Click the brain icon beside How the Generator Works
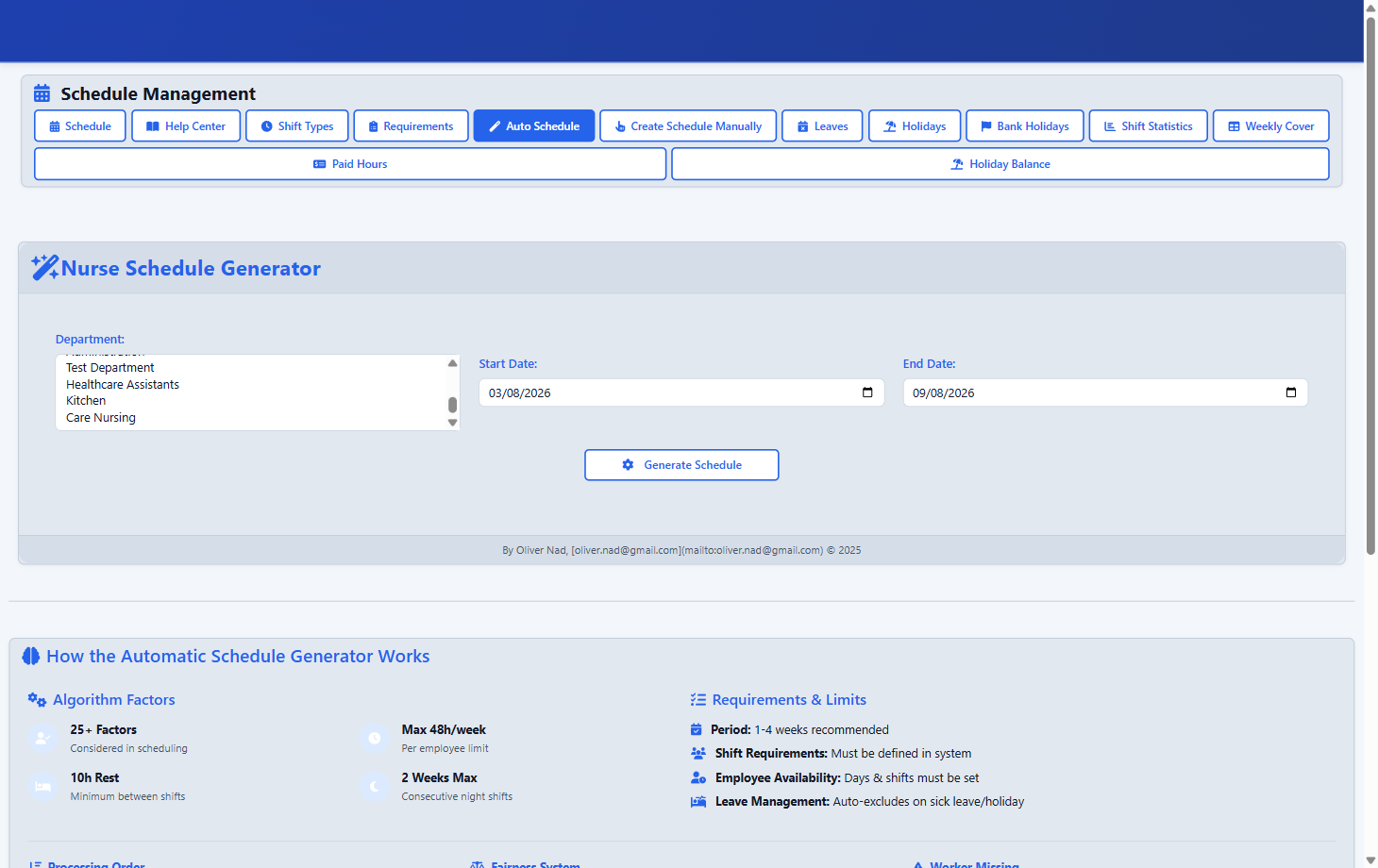The image size is (1378, 868). pyautogui.click(x=31, y=656)
